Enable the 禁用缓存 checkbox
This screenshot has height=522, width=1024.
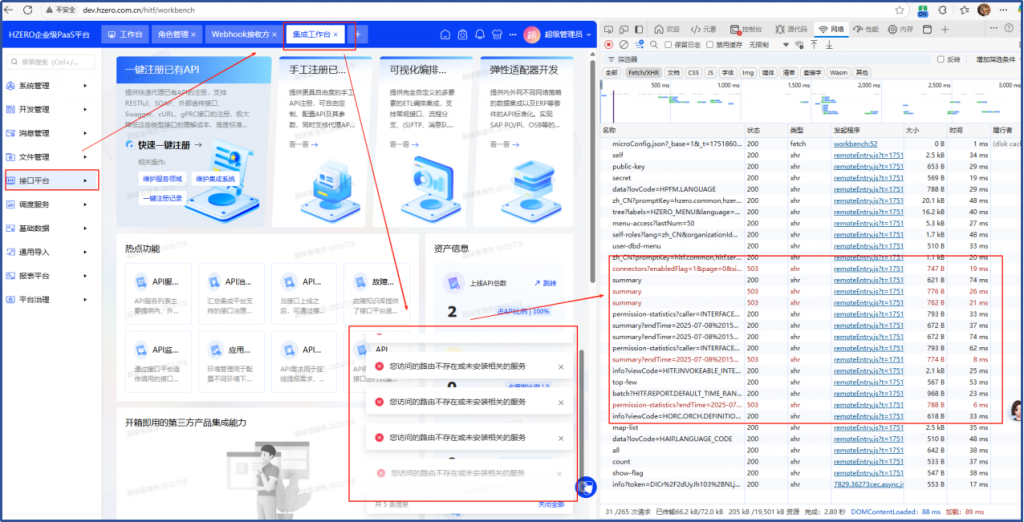(x=710, y=45)
